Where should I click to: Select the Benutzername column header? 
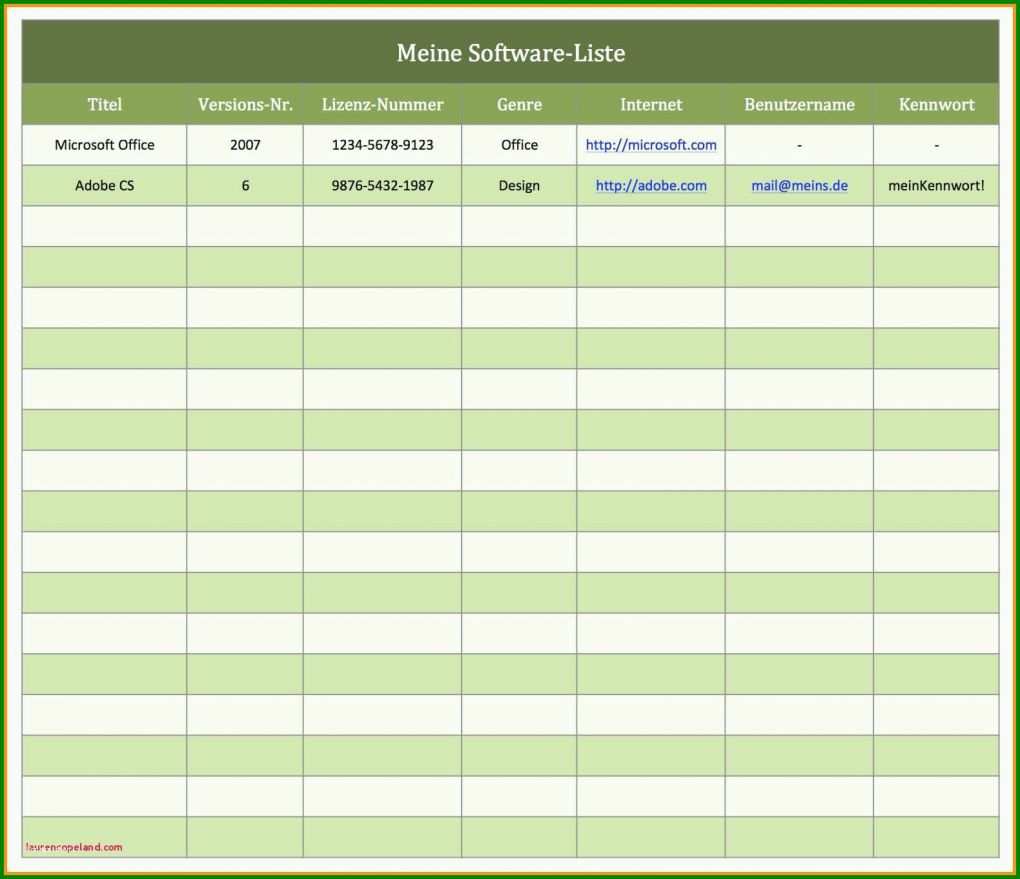point(799,104)
